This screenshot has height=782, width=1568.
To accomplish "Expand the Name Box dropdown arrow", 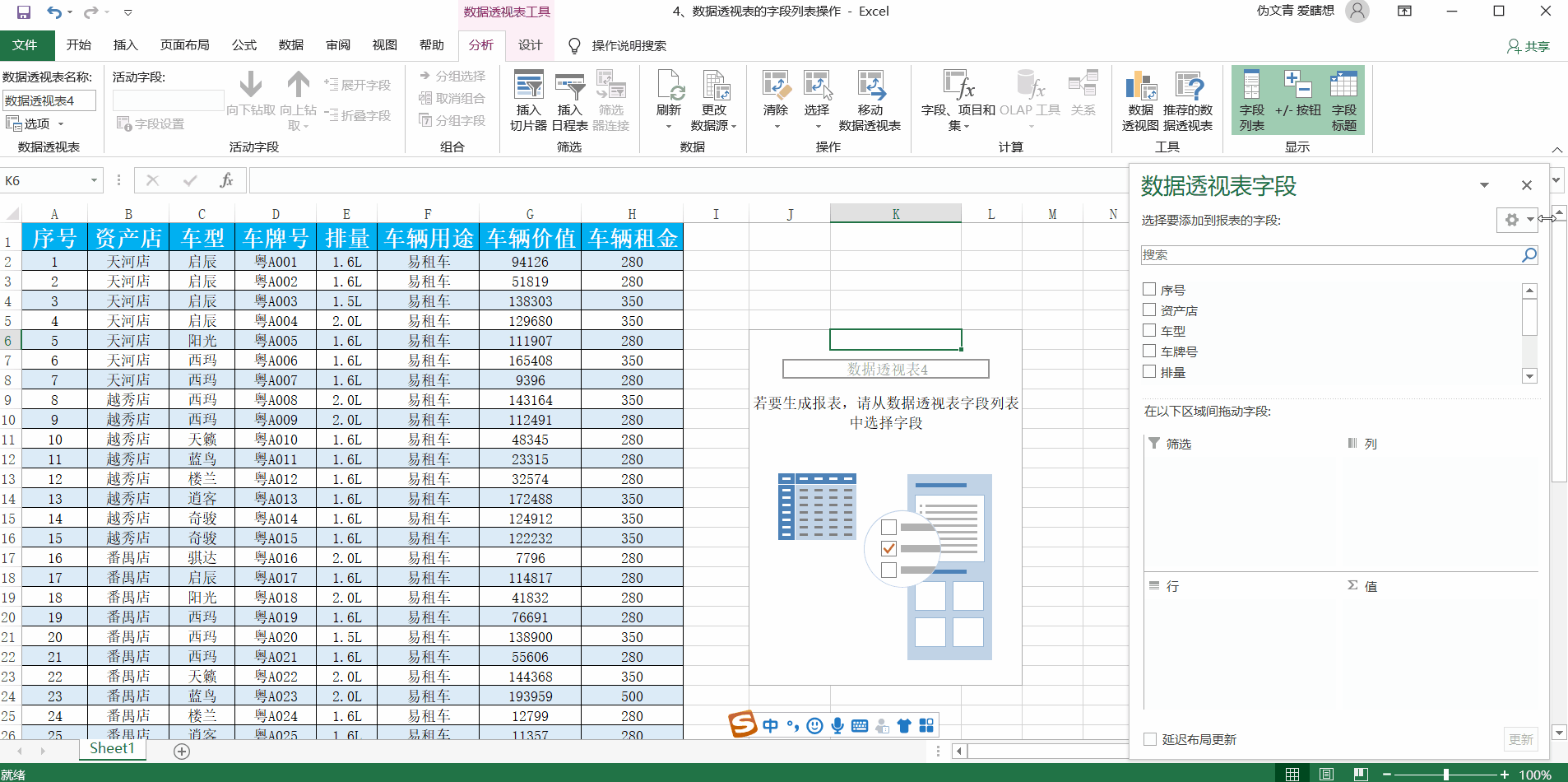I will click(94, 180).
